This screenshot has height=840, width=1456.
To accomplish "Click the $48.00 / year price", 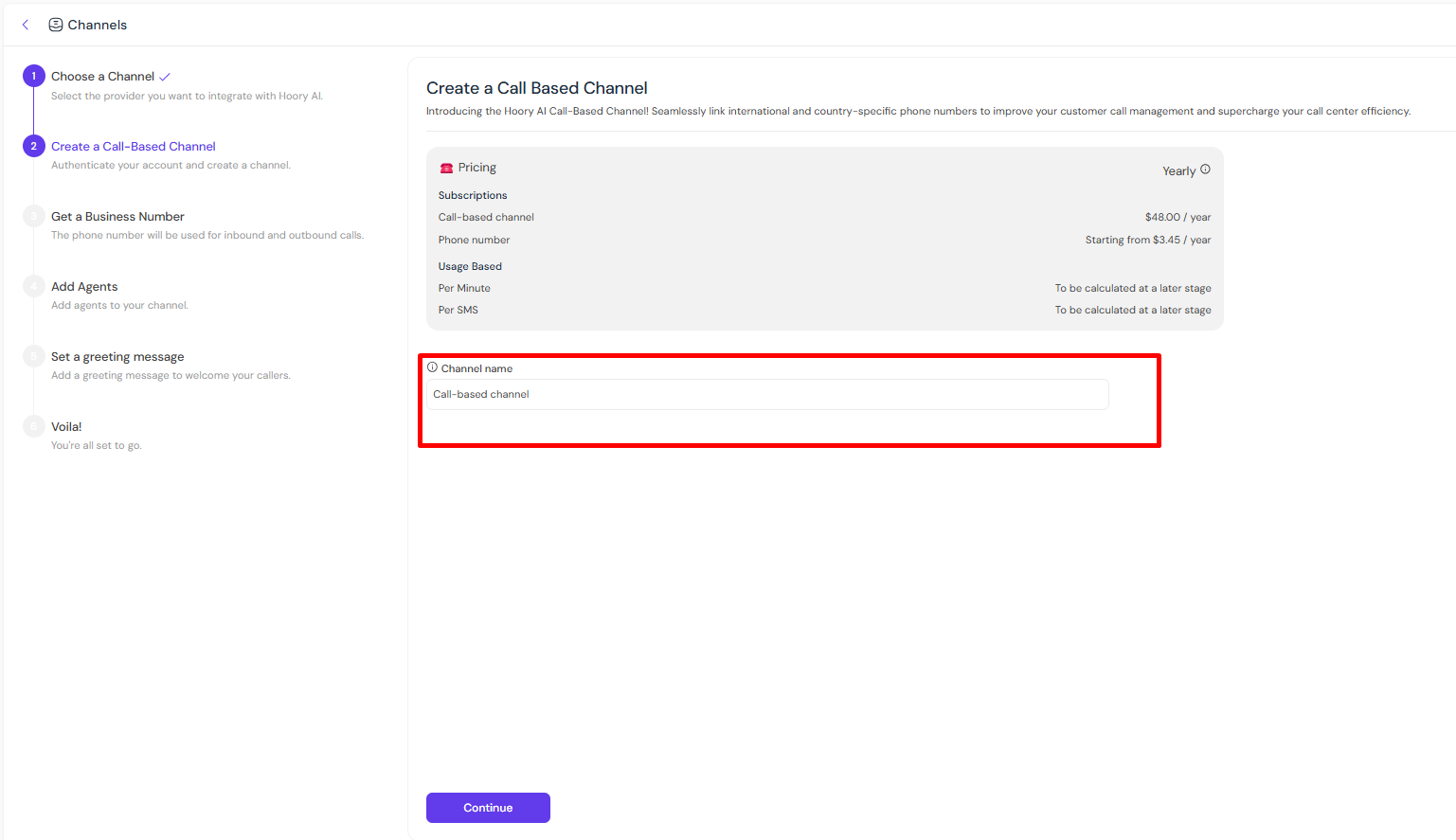I will (1177, 217).
